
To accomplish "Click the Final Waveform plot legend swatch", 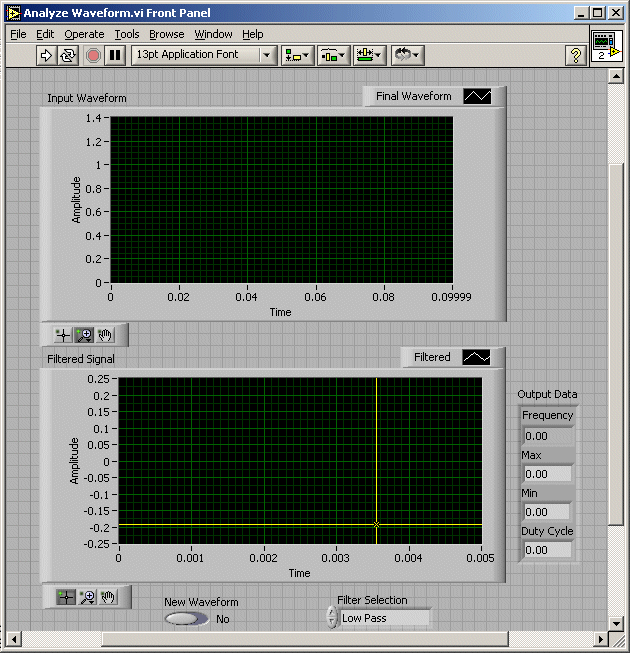I will pyautogui.click(x=477, y=97).
